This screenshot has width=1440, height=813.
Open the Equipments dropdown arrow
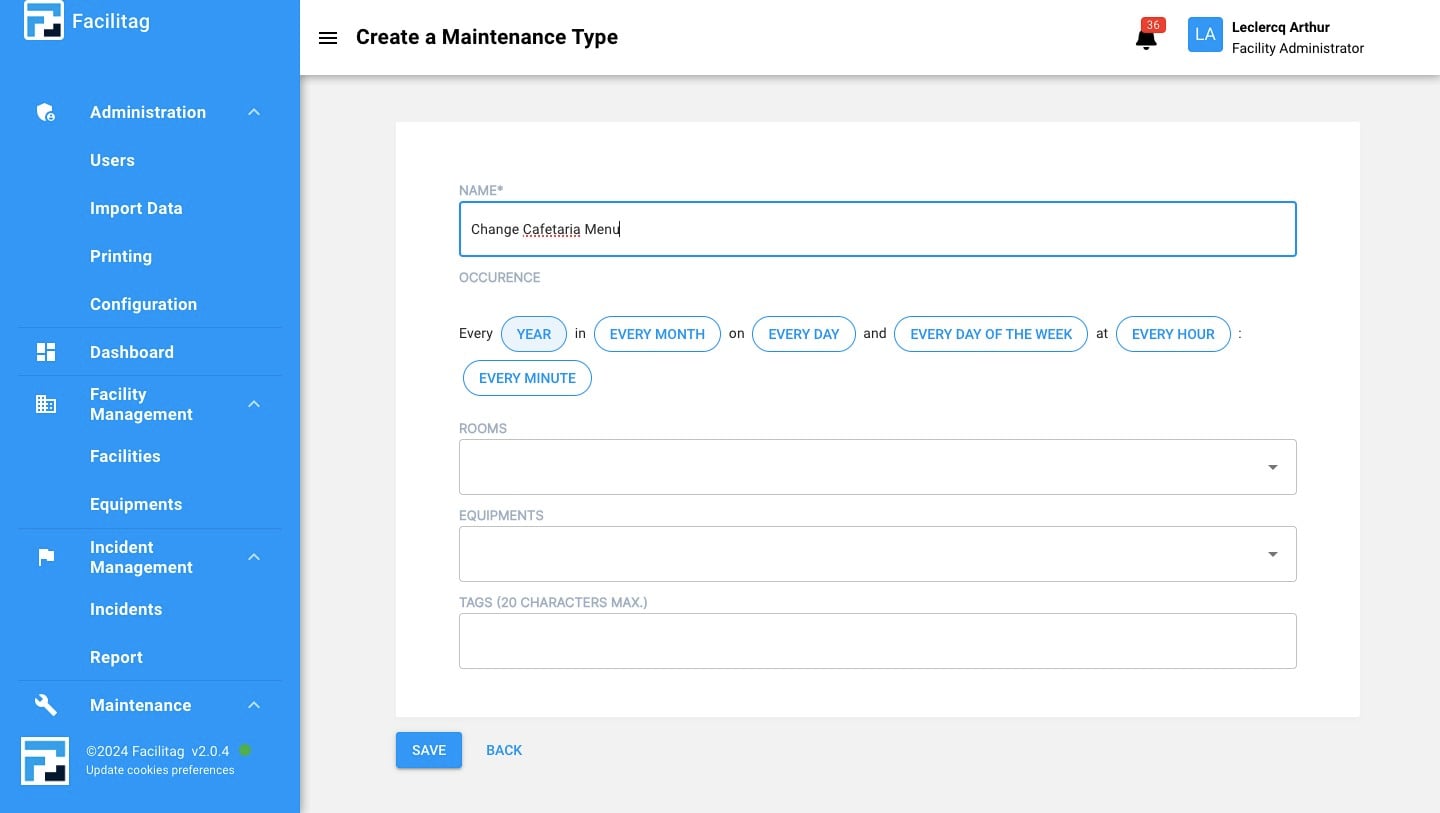click(1272, 554)
